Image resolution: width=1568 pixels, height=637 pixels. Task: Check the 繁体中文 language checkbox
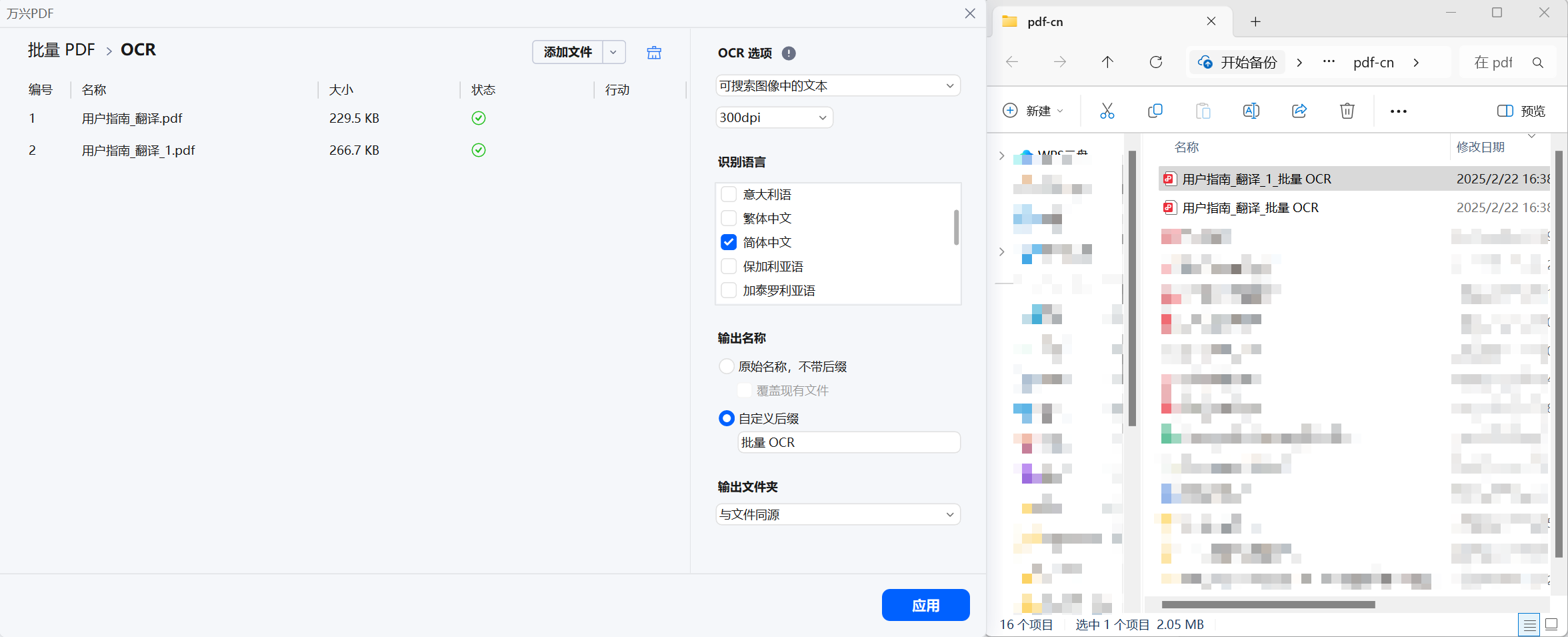coord(729,218)
